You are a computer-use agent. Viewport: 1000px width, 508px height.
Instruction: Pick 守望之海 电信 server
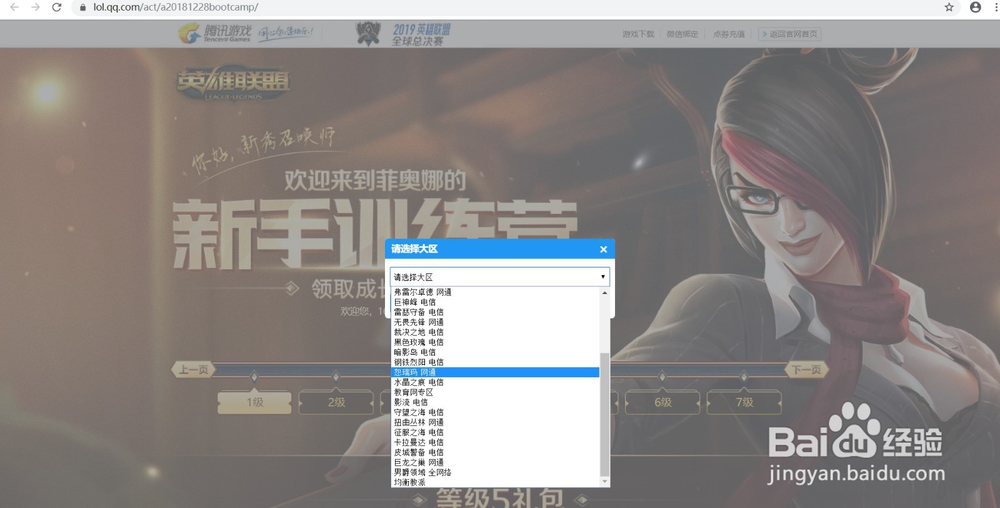coord(495,412)
